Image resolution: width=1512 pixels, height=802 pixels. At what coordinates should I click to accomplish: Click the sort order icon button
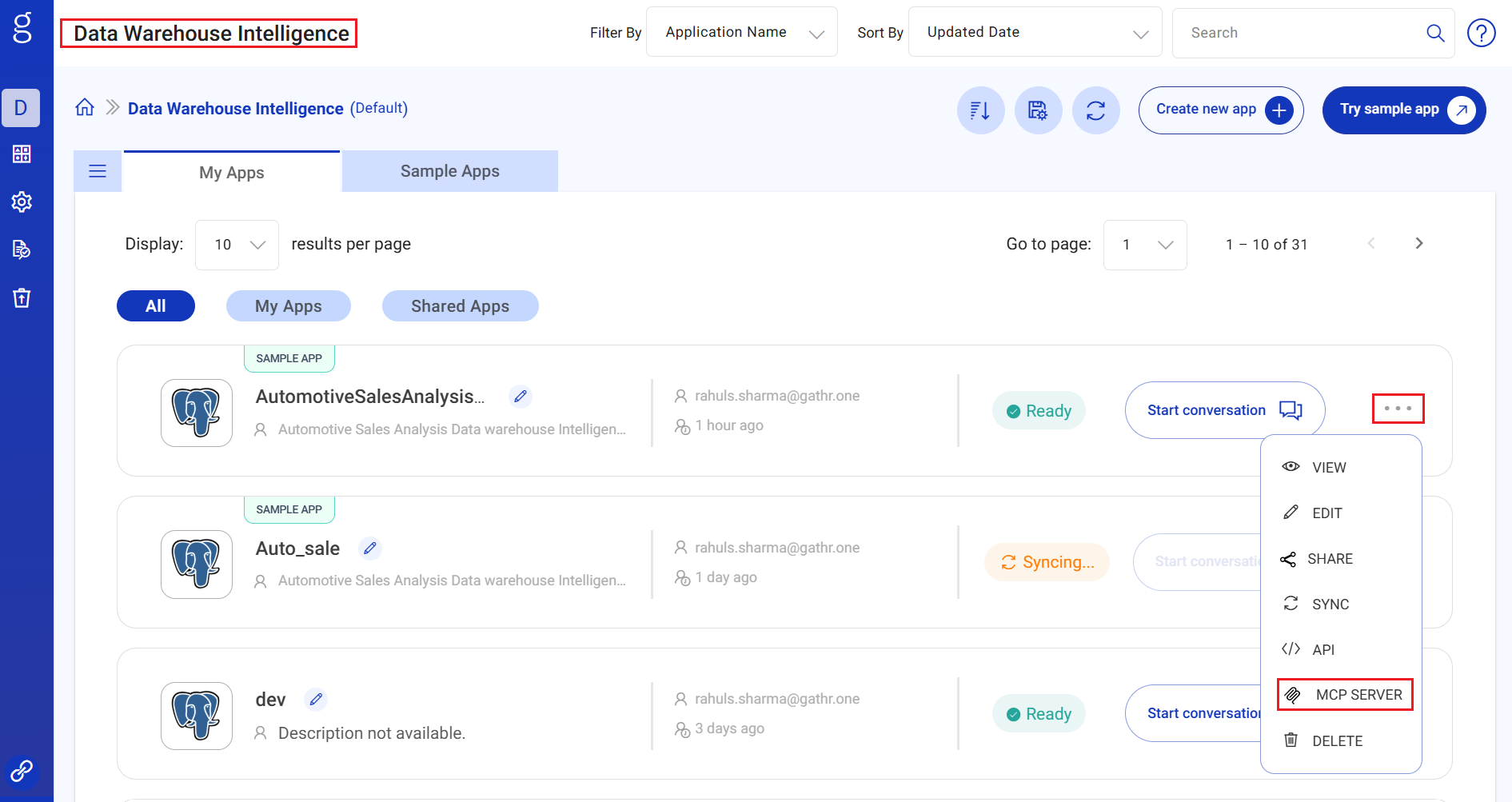tap(980, 110)
